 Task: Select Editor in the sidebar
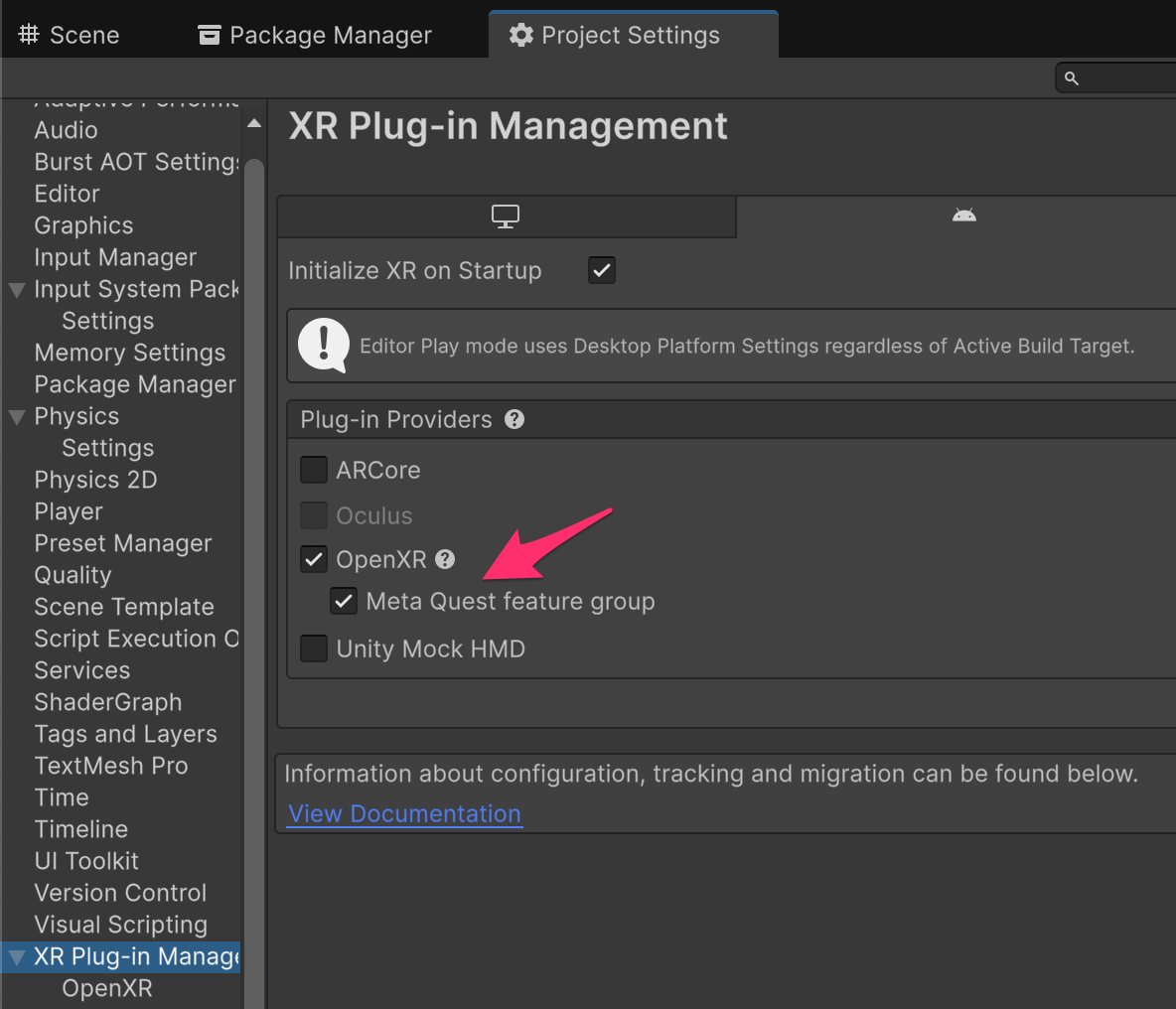click(67, 195)
